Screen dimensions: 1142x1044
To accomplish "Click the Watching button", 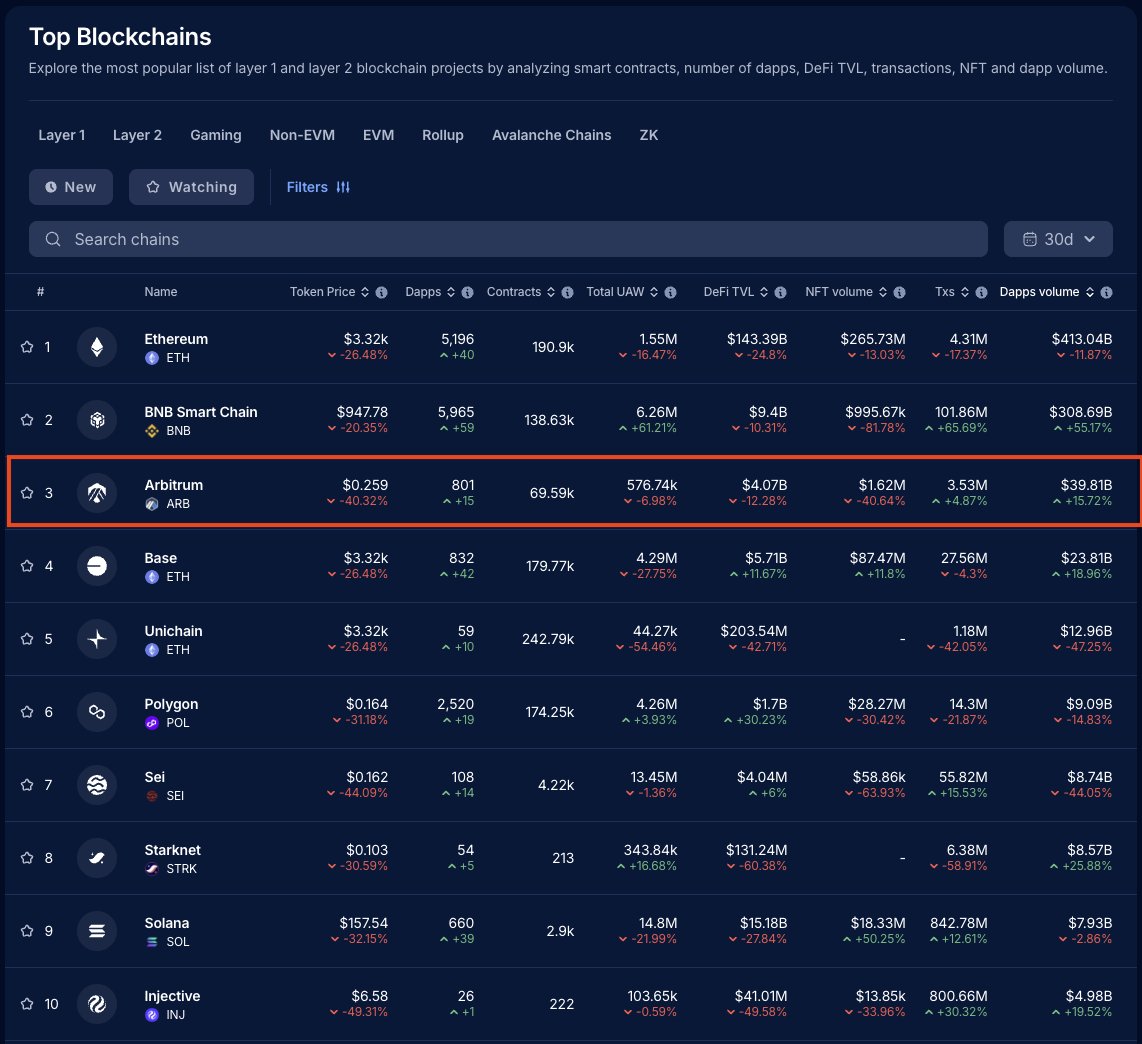I will (x=191, y=187).
